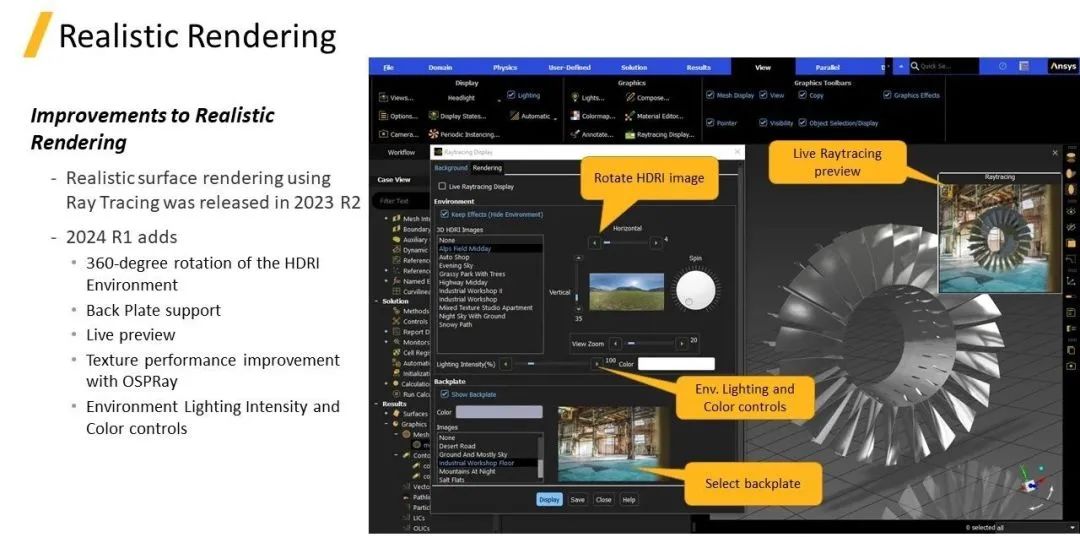This screenshot has height=537, width=1080.
Task: Open the File menu
Action: pos(388,67)
